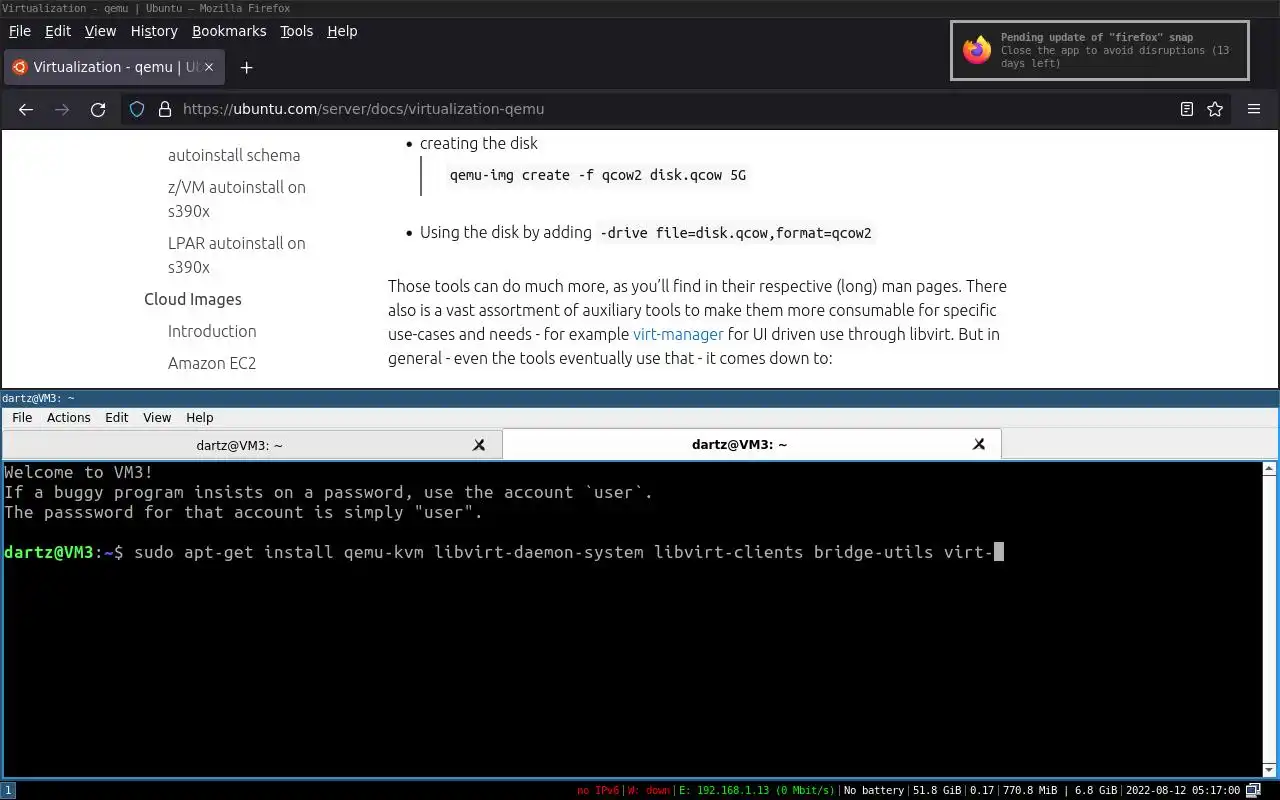The width and height of the screenshot is (1280, 800).
Task: Open Firefox History menu
Action: coord(154,31)
